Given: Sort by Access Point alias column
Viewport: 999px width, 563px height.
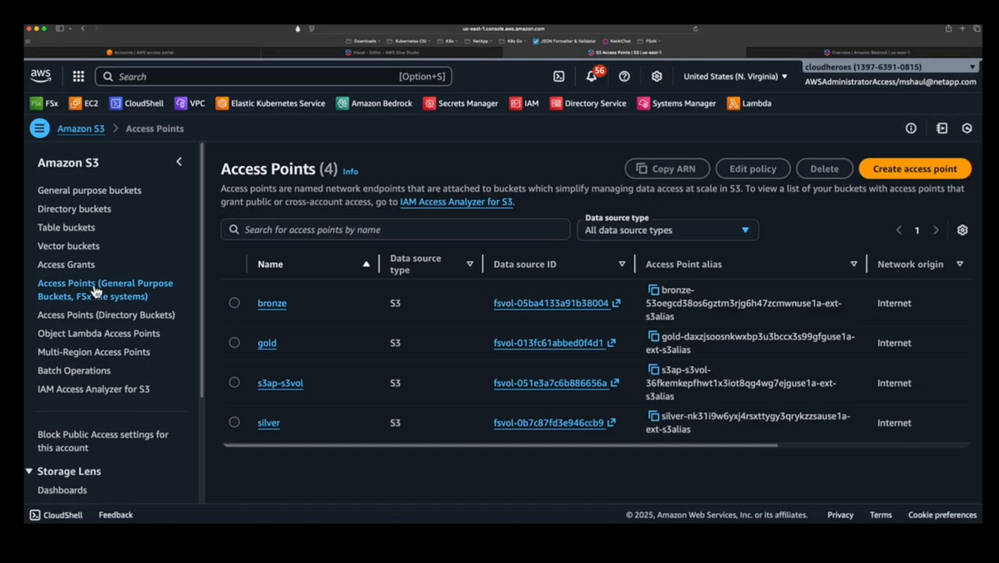Looking at the screenshot, I should 854,264.
